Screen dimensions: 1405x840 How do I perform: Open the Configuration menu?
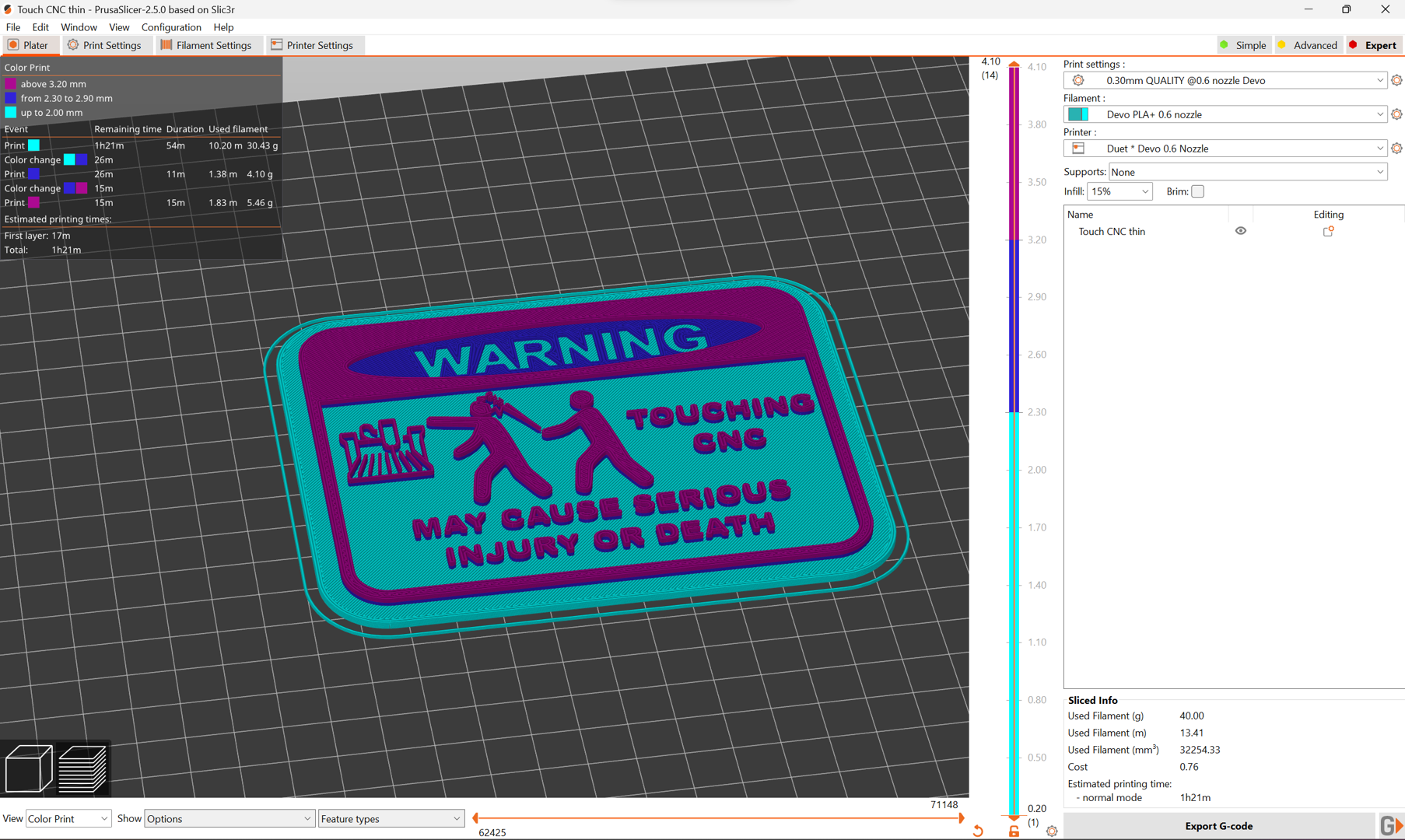tap(171, 27)
